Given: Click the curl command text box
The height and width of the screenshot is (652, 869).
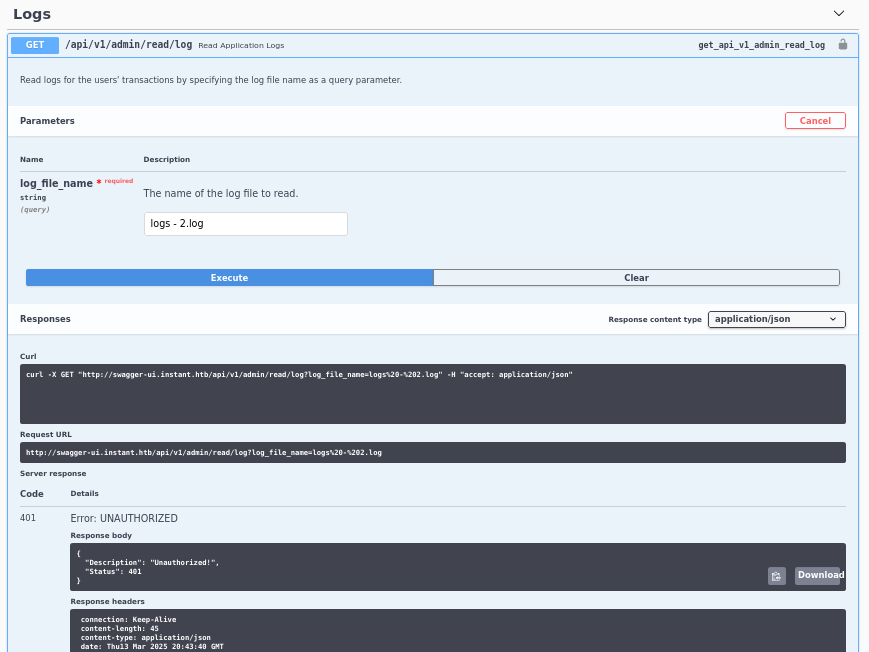Looking at the screenshot, I should pyautogui.click(x=432, y=394).
